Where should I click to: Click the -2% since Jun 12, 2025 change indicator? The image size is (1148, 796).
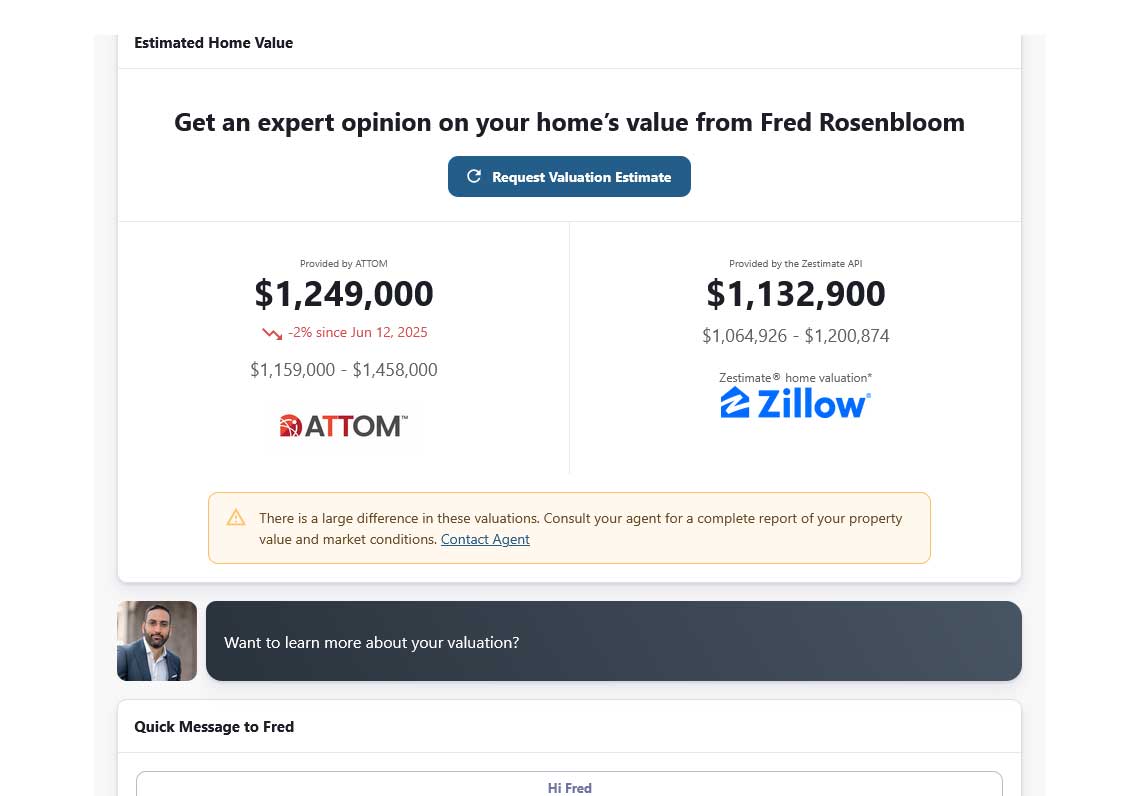pyautogui.click(x=357, y=332)
